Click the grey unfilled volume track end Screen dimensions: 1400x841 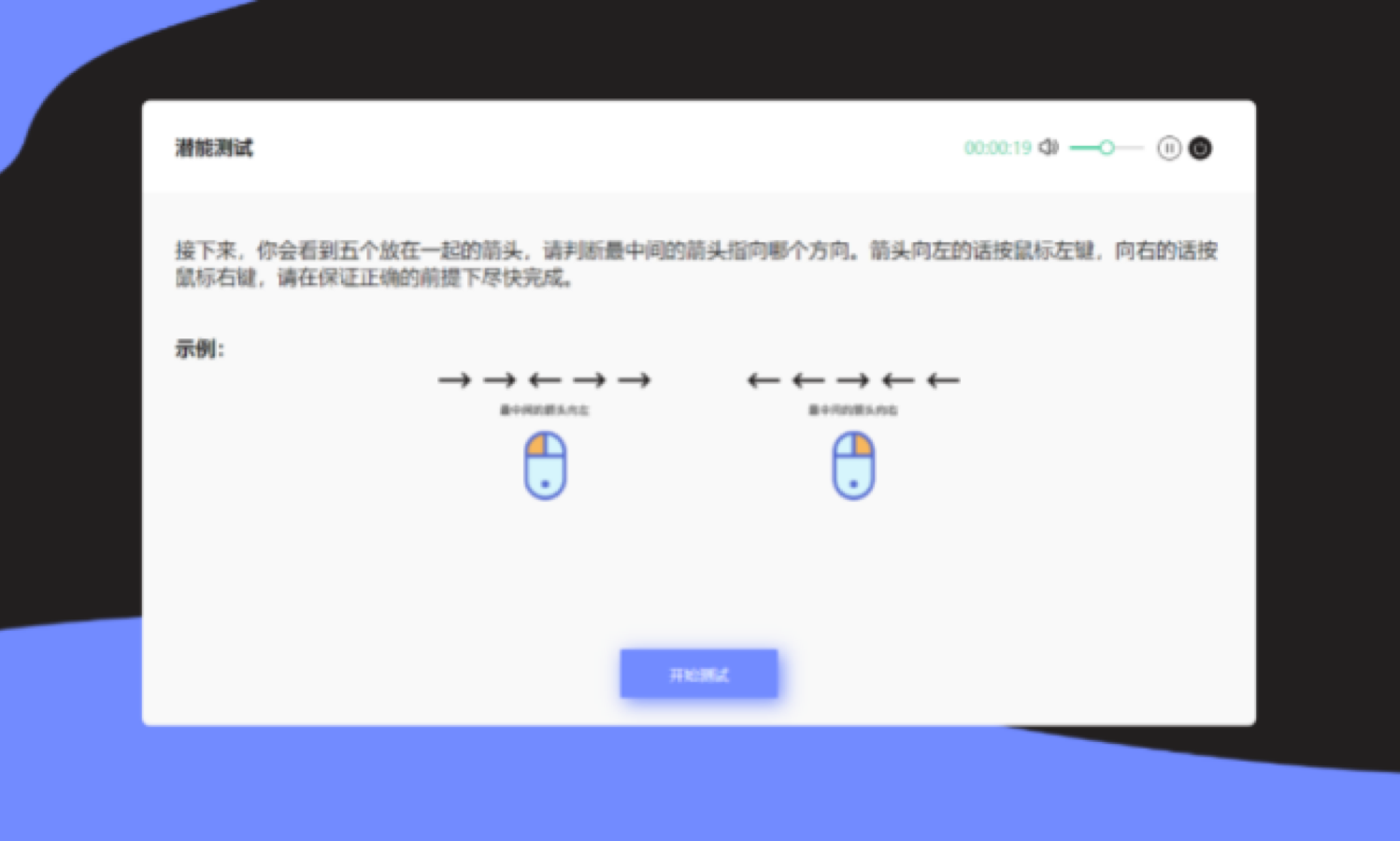point(1136,148)
